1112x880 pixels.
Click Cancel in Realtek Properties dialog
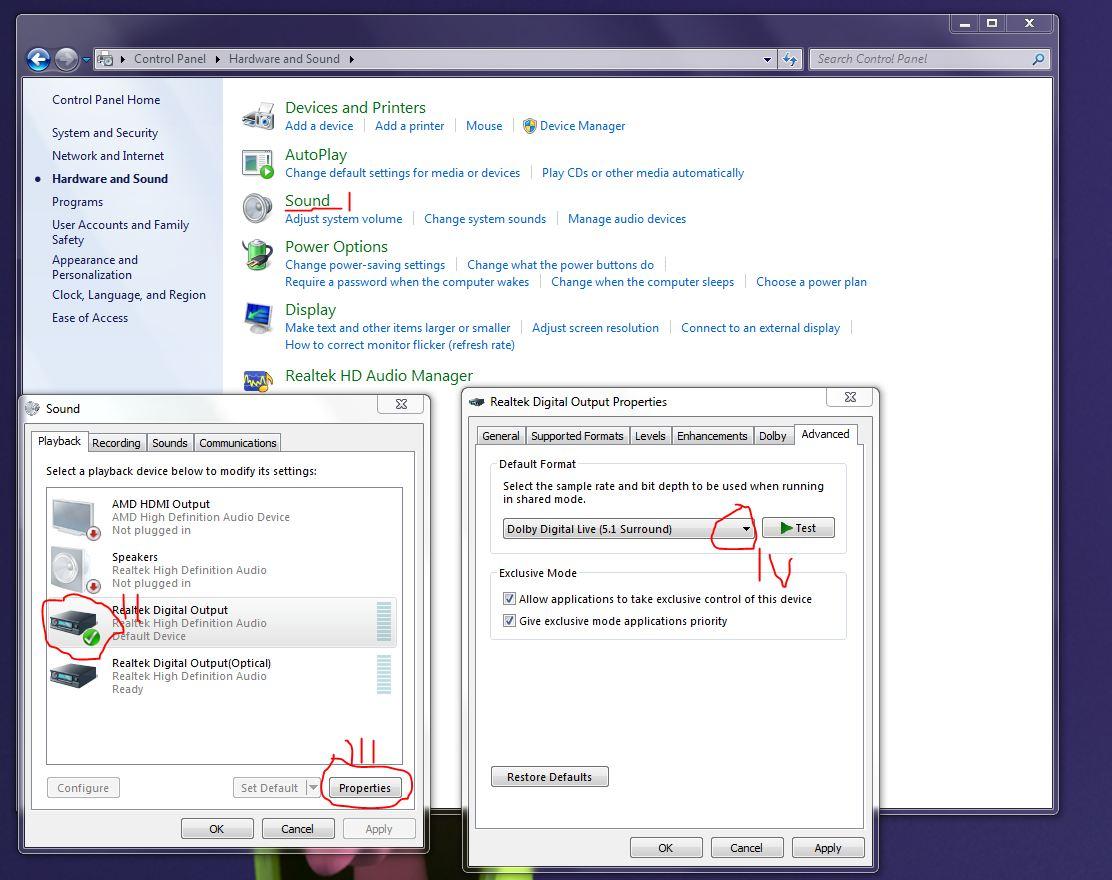pyautogui.click(x=746, y=847)
